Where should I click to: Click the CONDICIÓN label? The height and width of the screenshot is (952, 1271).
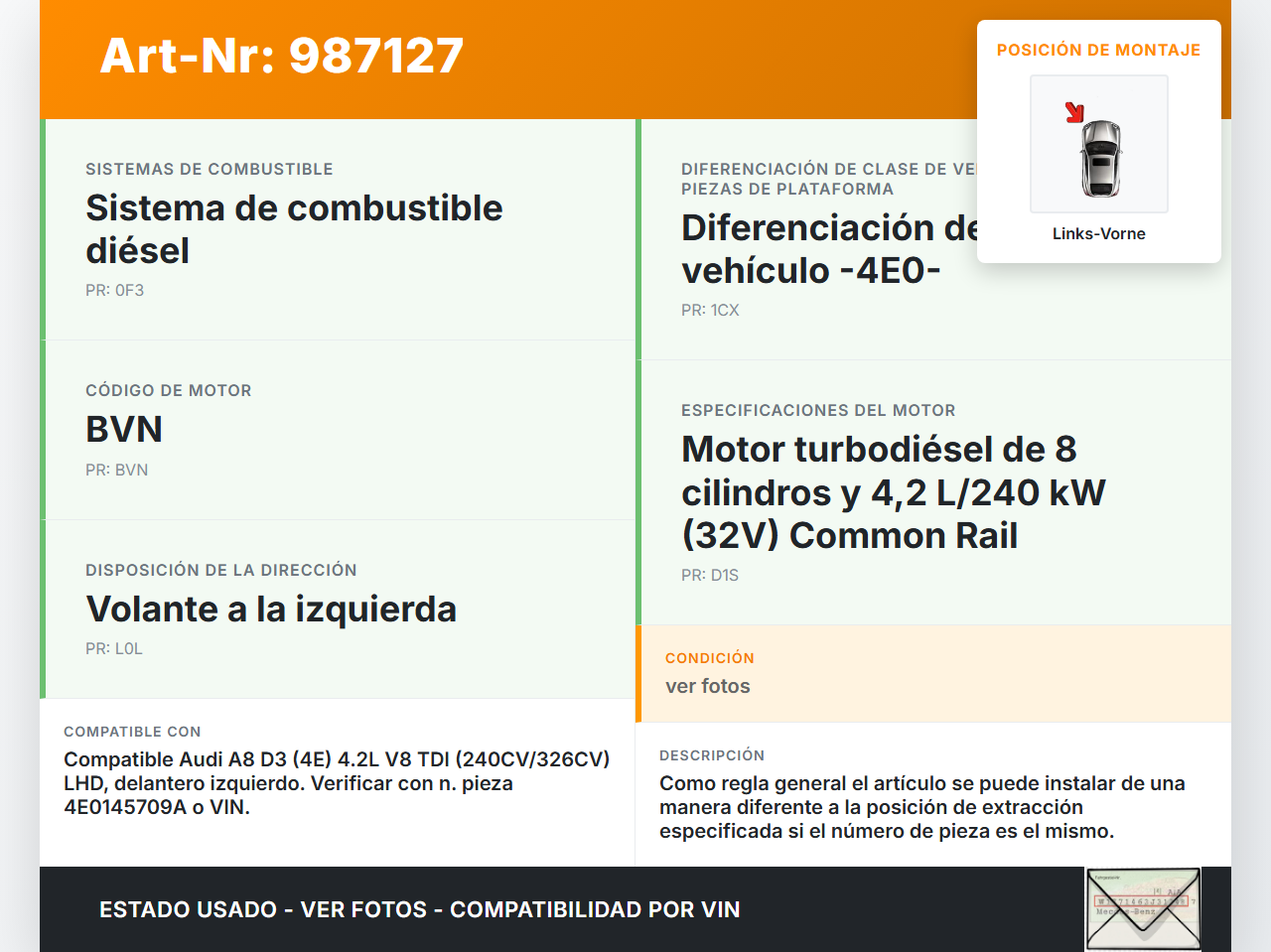710,658
